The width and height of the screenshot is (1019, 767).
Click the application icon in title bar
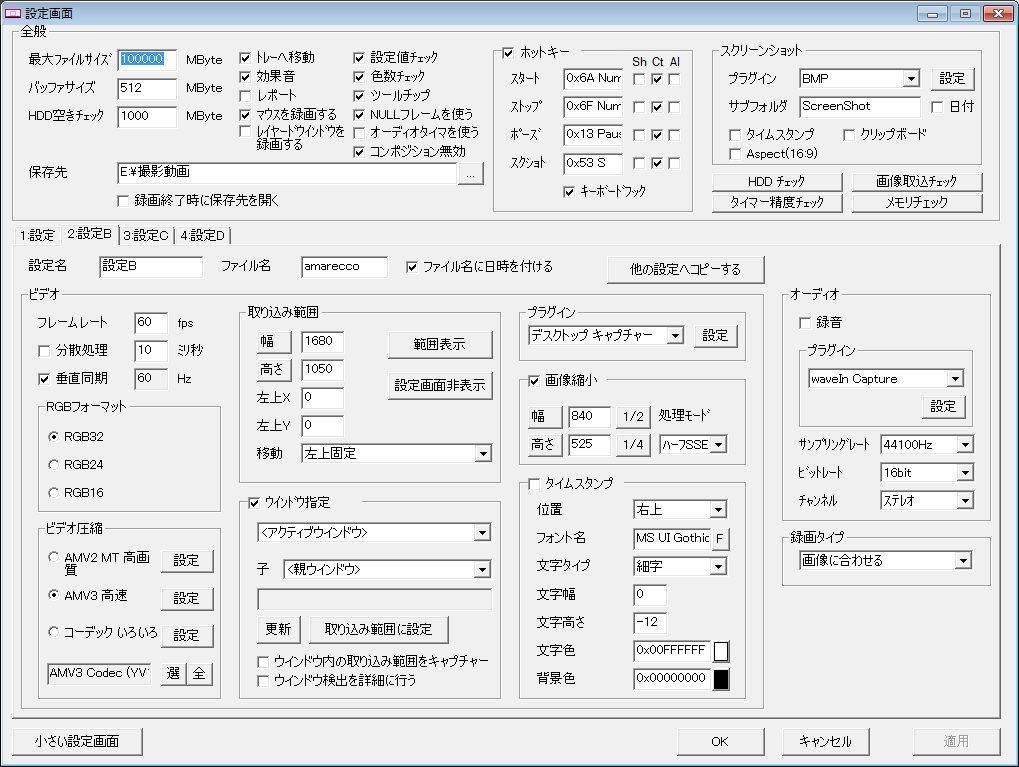(x=13, y=13)
